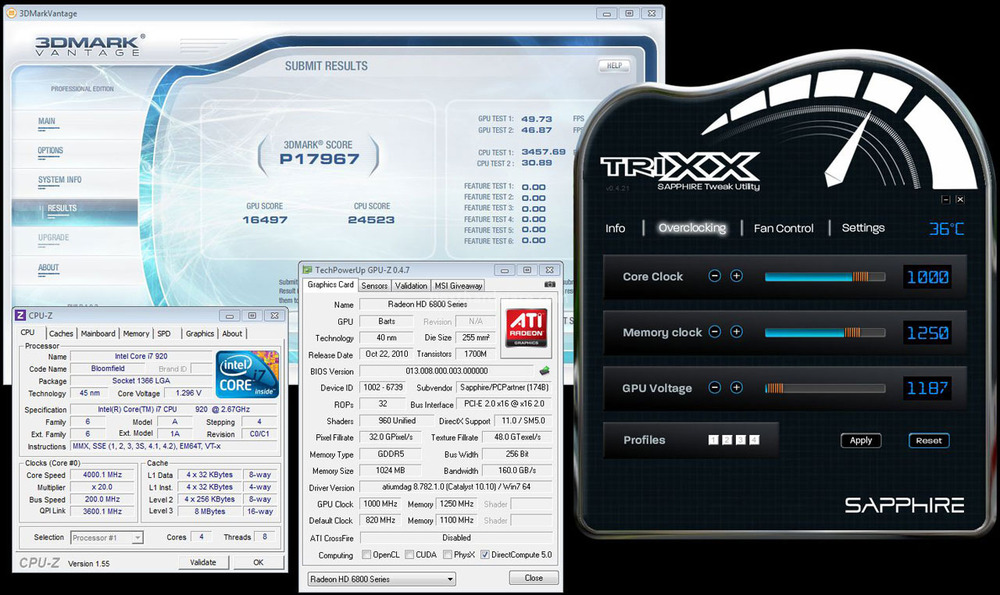Open the Info tab in TRIXX

tap(615, 228)
